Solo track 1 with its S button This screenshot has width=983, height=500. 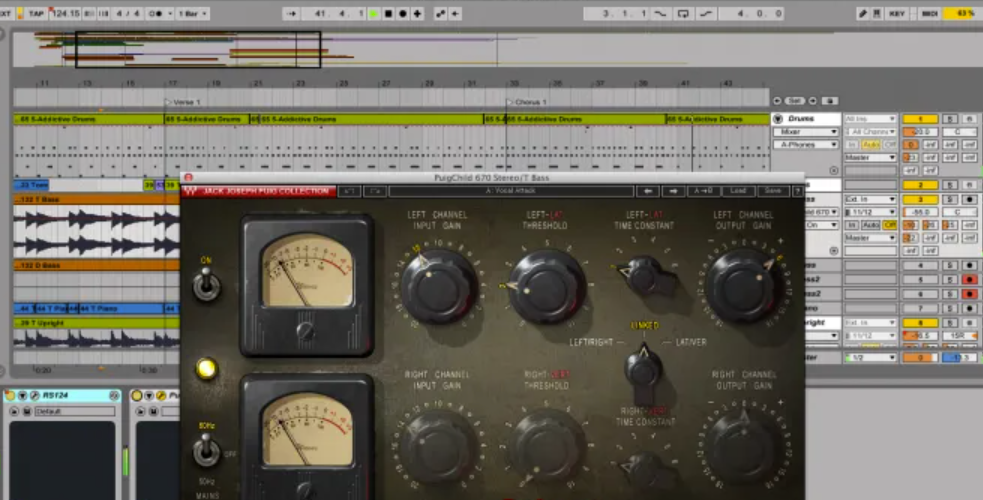pyautogui.click(x=950, y=118)
